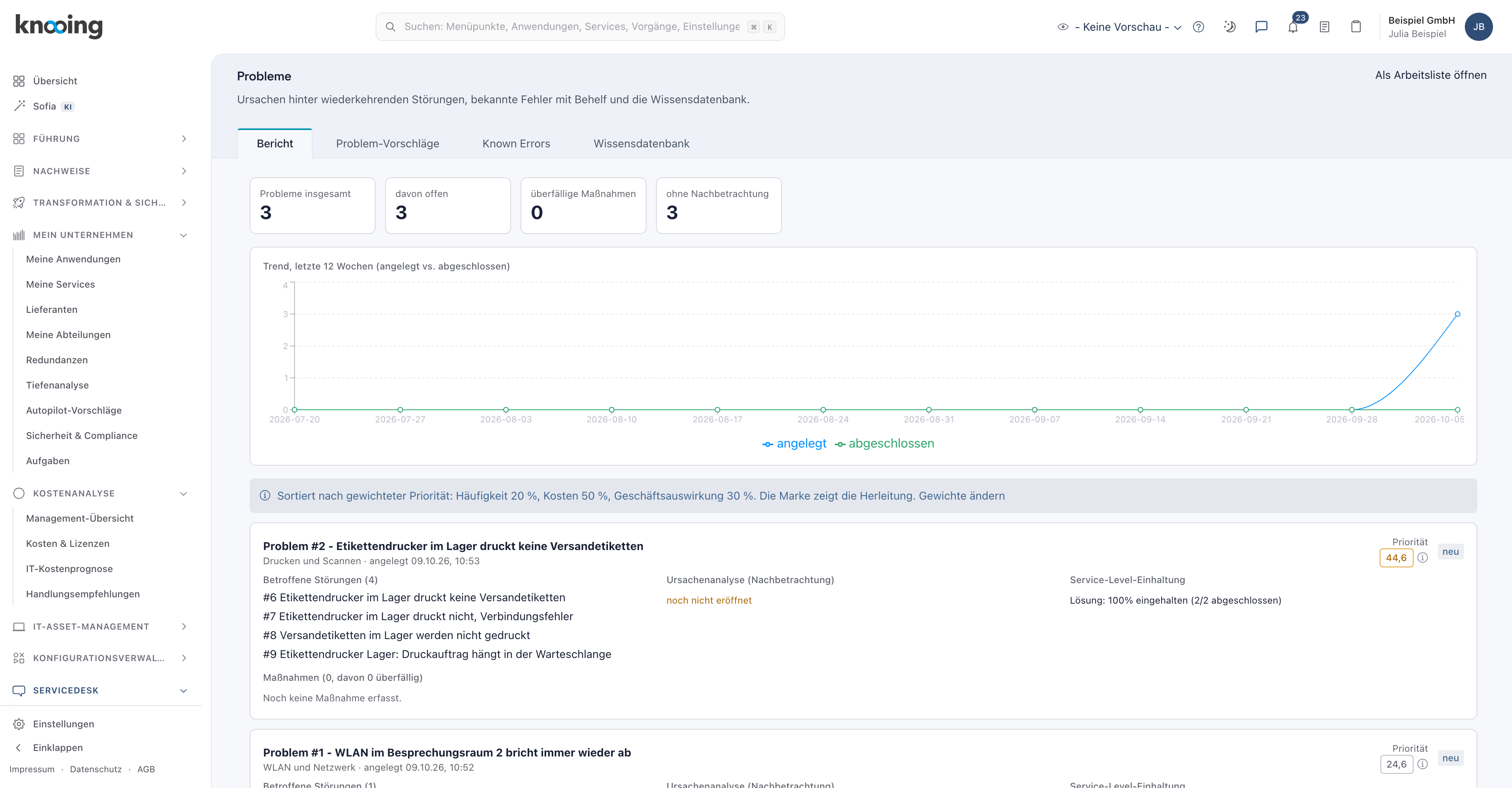Screen dimensions: 1512x788
Task: Click the Einstellungen gear icon
Action: (x=19, y=724)
